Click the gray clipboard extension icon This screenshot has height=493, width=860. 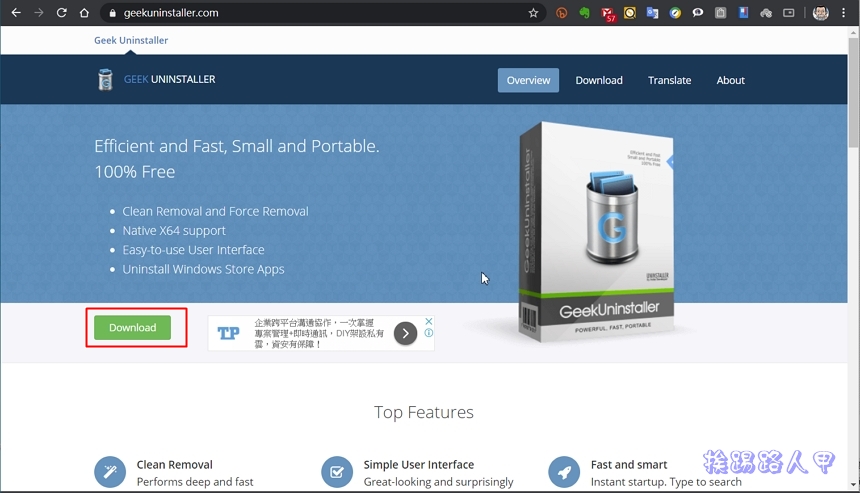pos(721,13)
